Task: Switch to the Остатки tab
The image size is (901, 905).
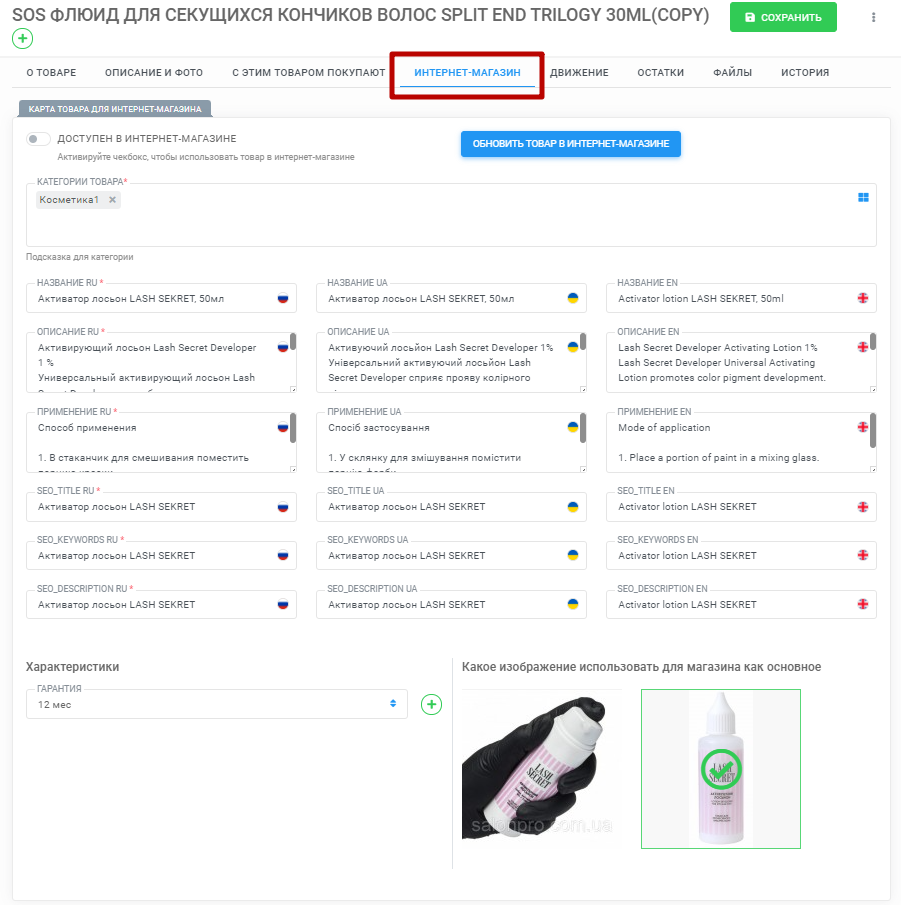Action: [660, 73]
